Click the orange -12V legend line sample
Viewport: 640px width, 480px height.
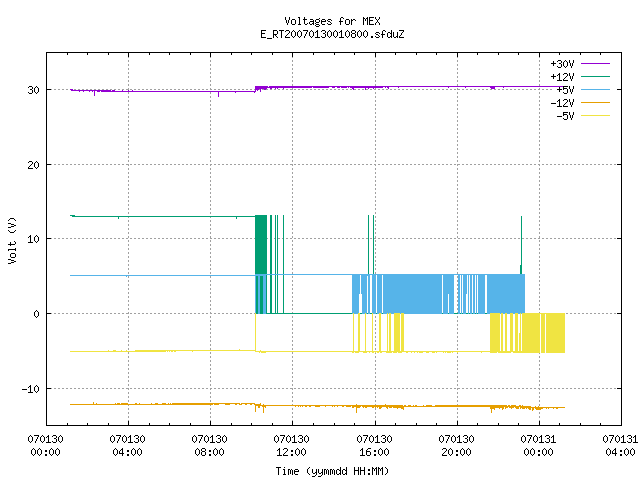pyautogui.click(x=595, y=102)
